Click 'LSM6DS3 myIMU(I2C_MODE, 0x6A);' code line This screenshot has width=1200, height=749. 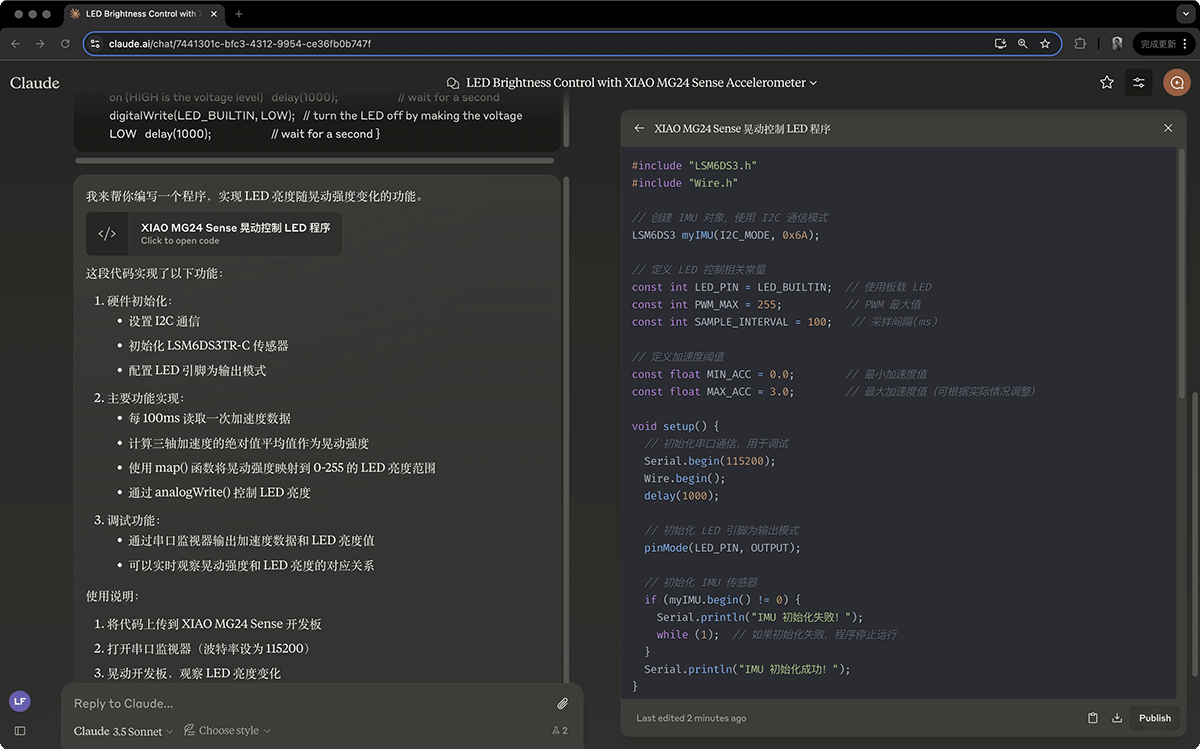(726, 235)
